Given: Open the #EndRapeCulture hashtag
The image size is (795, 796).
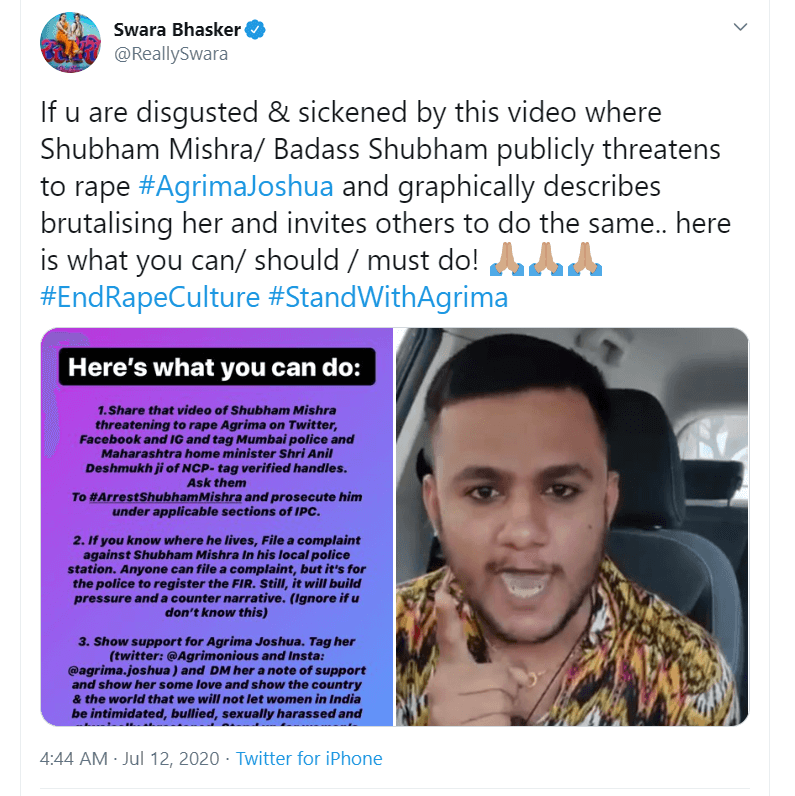Looking at the screenshot, I should pyautogui.click(x=150, y=297).
